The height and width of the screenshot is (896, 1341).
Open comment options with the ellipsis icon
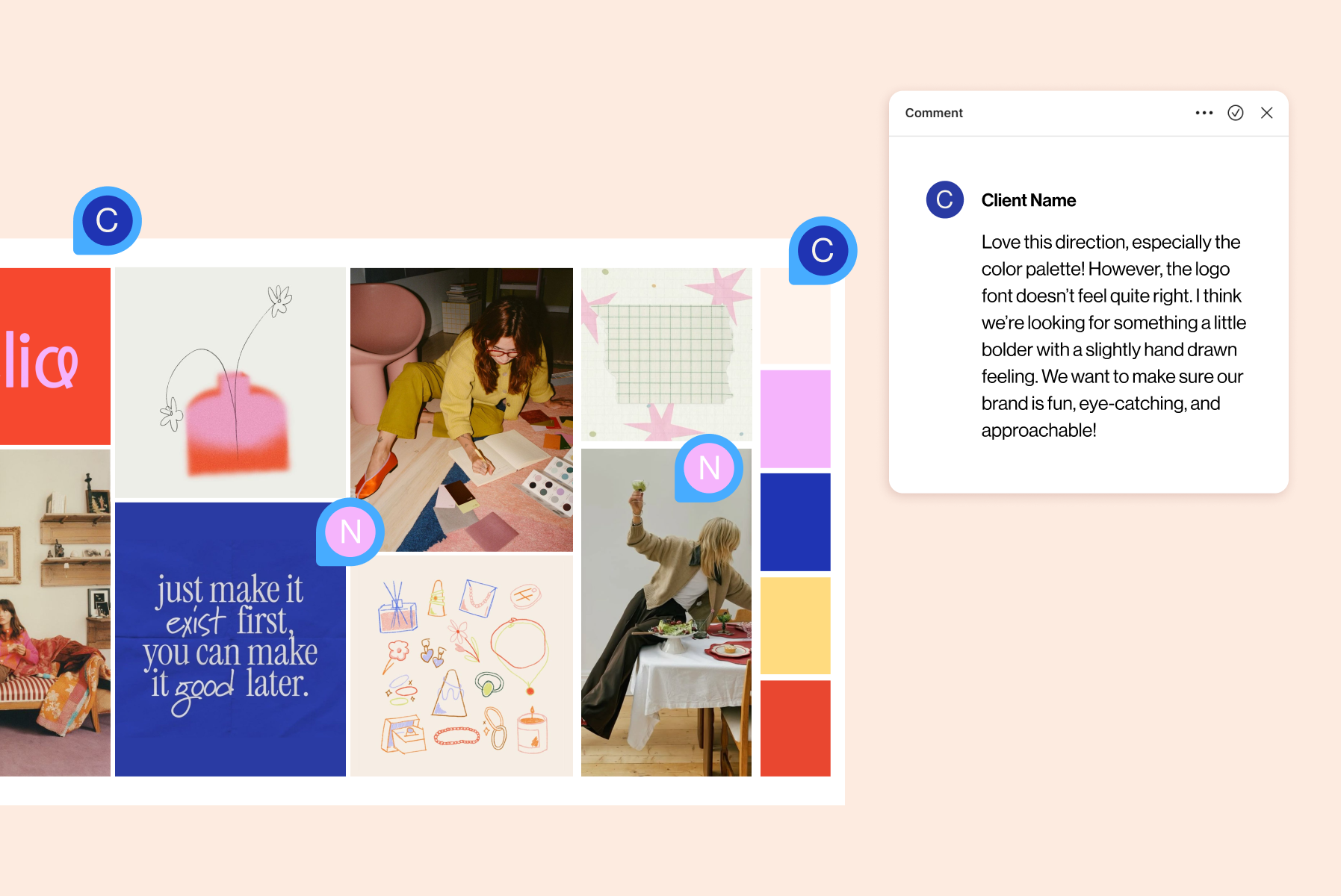tap(1204, 113)
